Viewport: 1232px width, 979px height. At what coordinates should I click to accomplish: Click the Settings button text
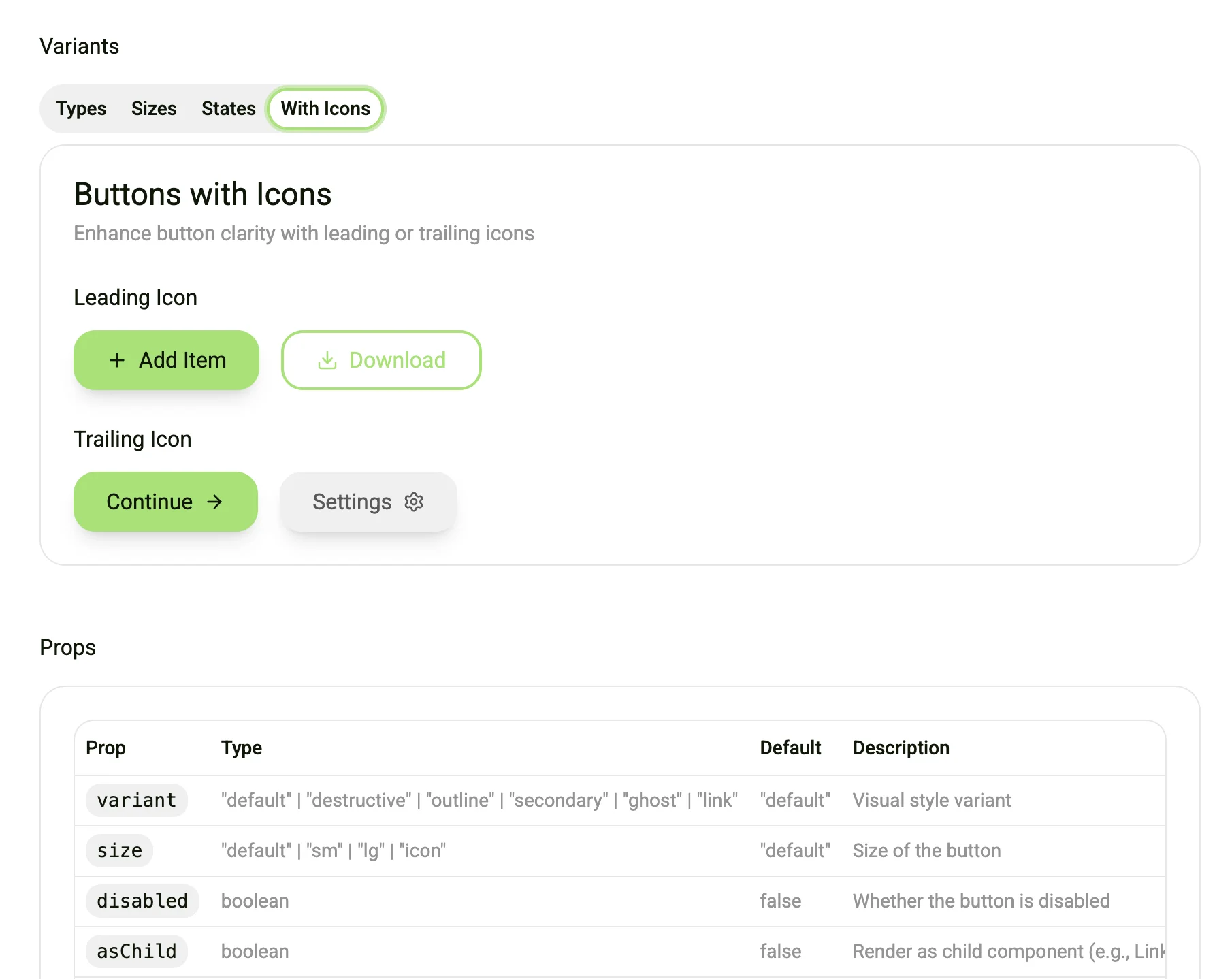352,502
